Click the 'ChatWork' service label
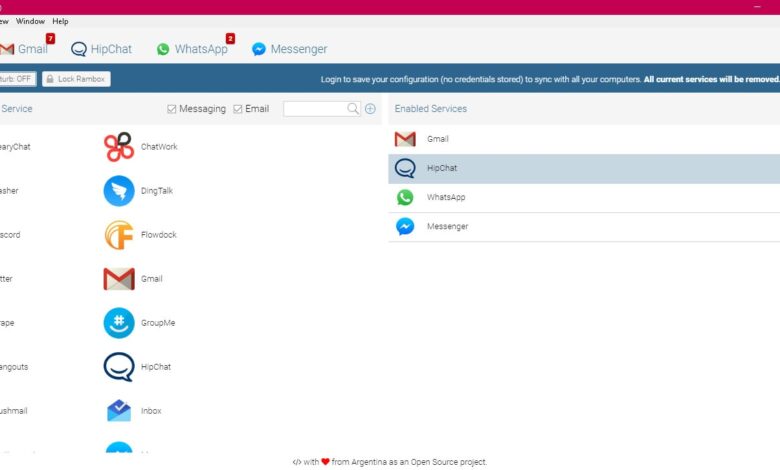Screen dimensions: 780x470 (x=159, y=147)
